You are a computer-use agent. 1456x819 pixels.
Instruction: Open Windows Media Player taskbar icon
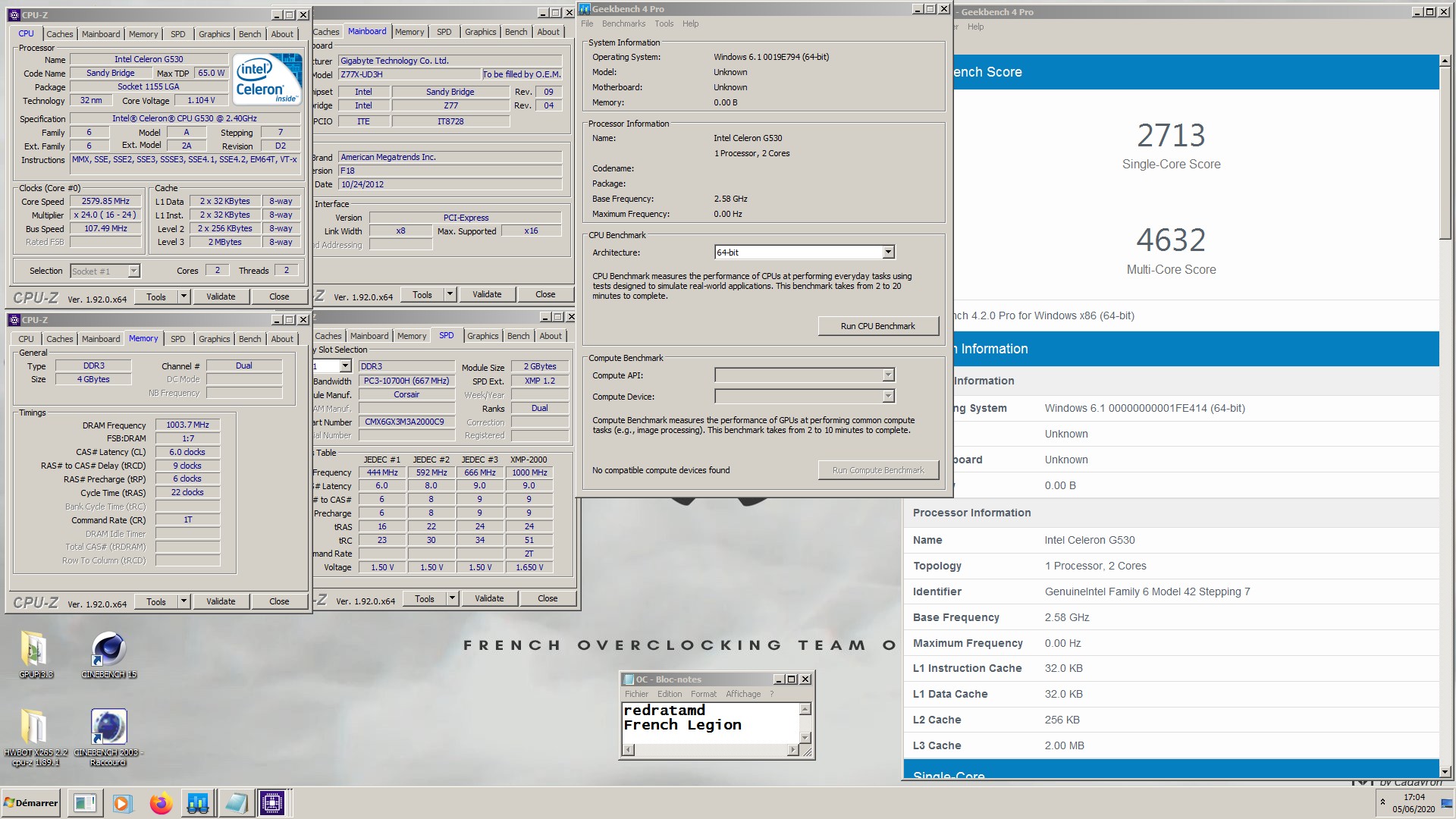coord(122,803)
